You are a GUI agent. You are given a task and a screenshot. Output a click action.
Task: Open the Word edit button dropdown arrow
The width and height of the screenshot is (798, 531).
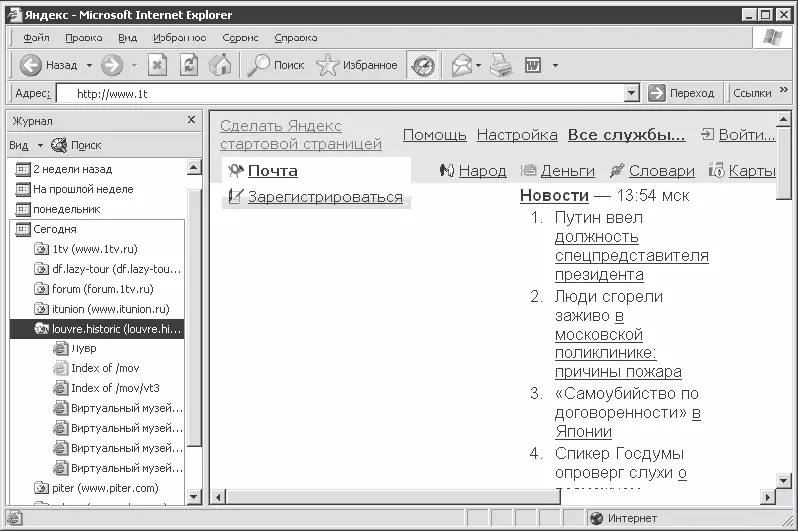[x=555, y=65]
